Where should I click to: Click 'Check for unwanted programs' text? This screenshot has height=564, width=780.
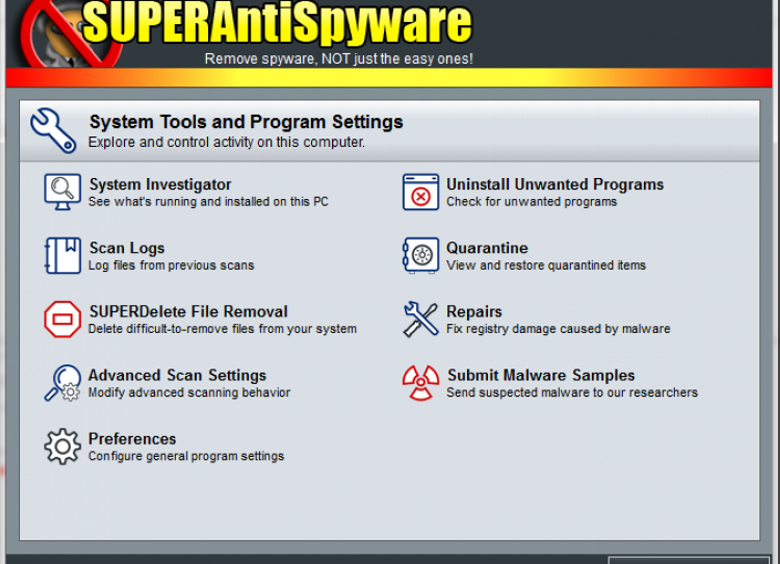(x=531, y=202)
